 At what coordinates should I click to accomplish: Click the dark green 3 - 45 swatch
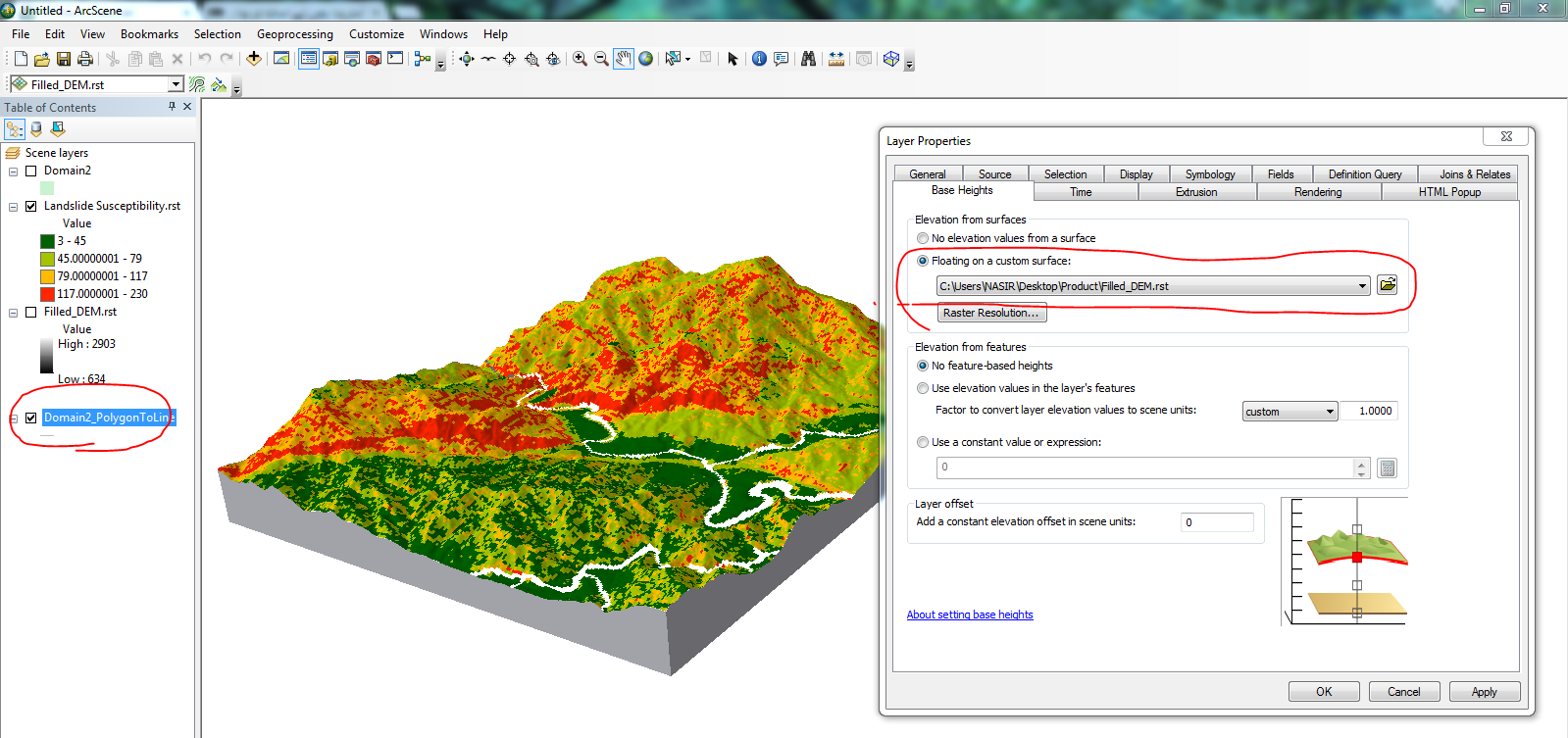[47, 241]
